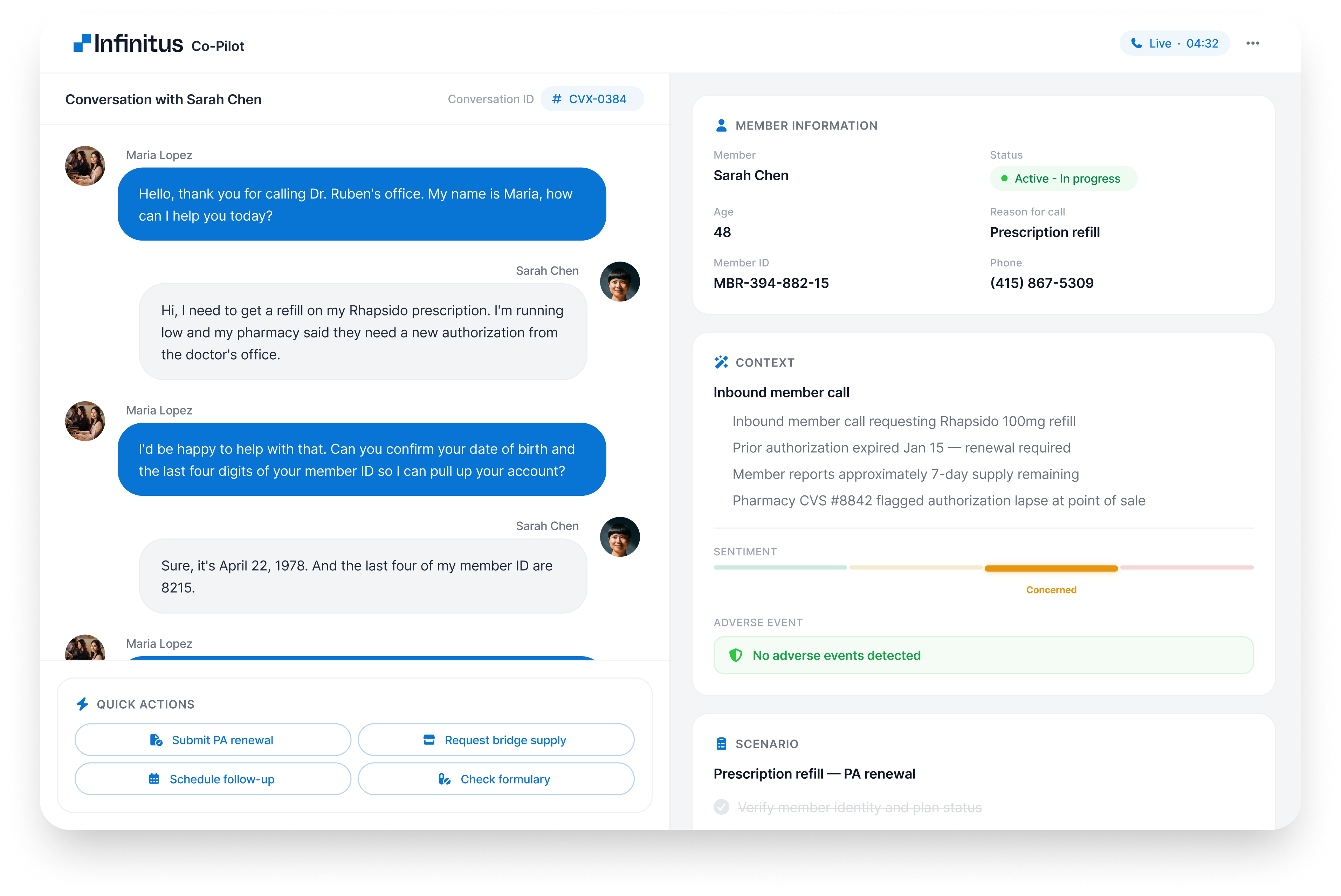
Task: Submit PA renewal quick action
Action: pos(213,740)
